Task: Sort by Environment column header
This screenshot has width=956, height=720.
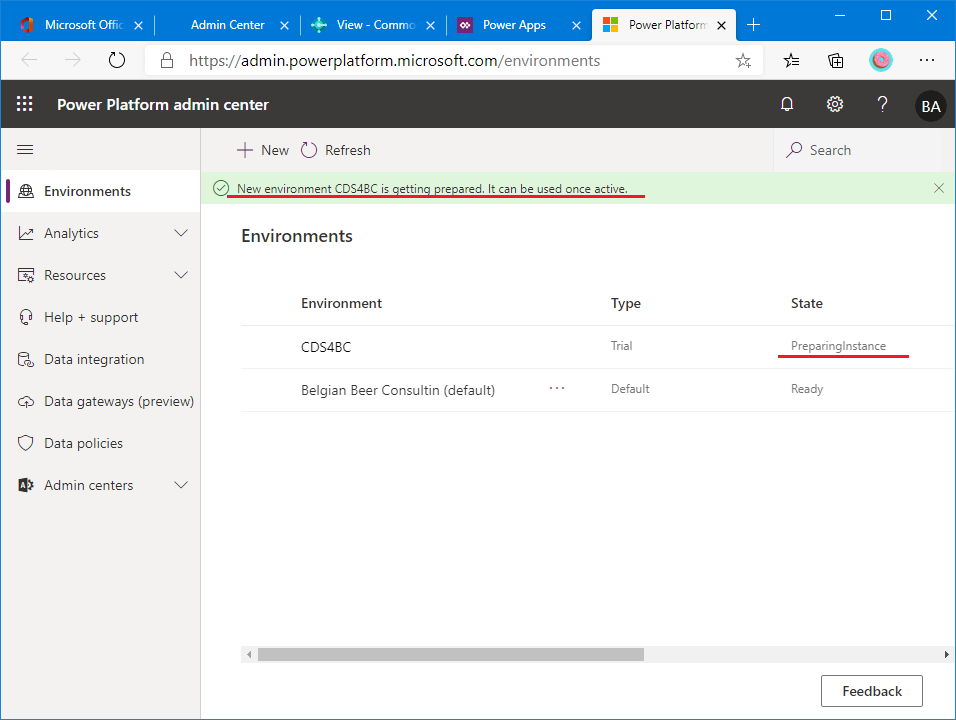Action: [x=341, y=303]
